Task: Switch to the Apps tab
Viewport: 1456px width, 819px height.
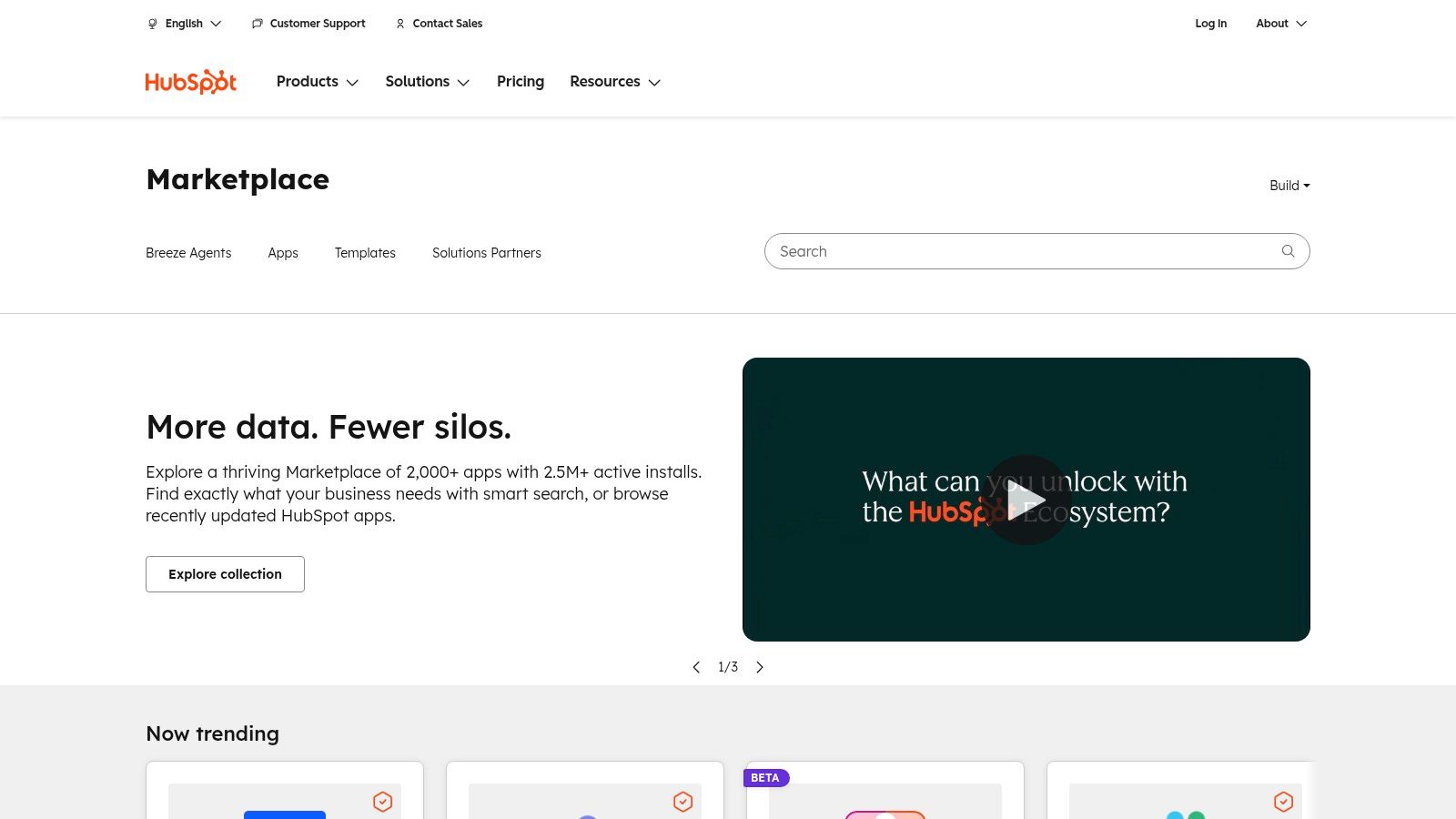Action: point(283,252)
